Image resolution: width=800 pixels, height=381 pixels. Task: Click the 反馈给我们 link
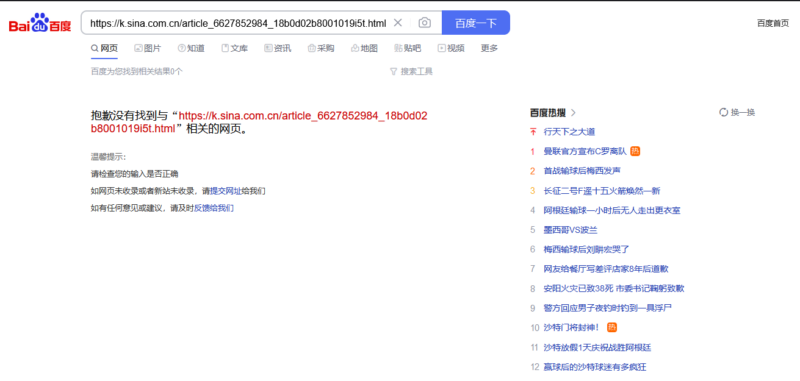(x=214, y=208)
